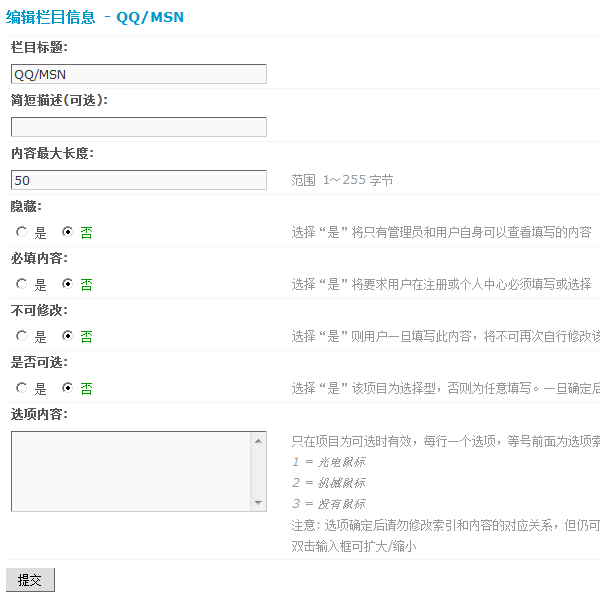Viewport: 600px width, 594px height.
Task: Select 是 radio under 不可修改
Action: pyautogui.click(x=21, y=336)
